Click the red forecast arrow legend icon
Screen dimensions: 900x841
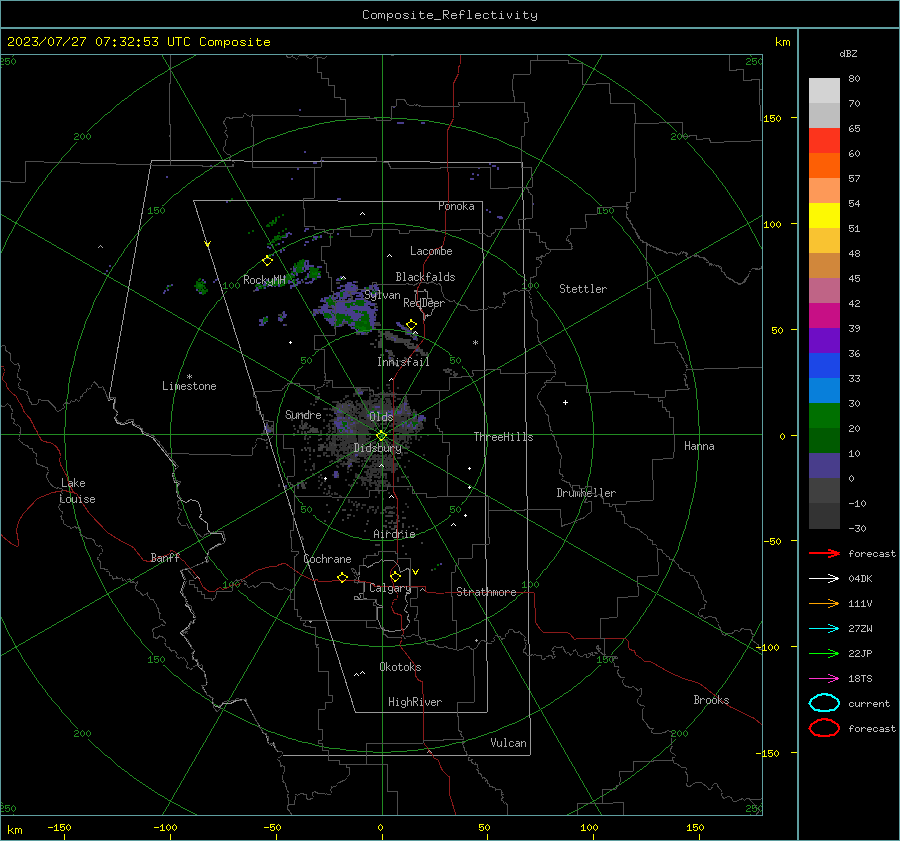(824, 553)
